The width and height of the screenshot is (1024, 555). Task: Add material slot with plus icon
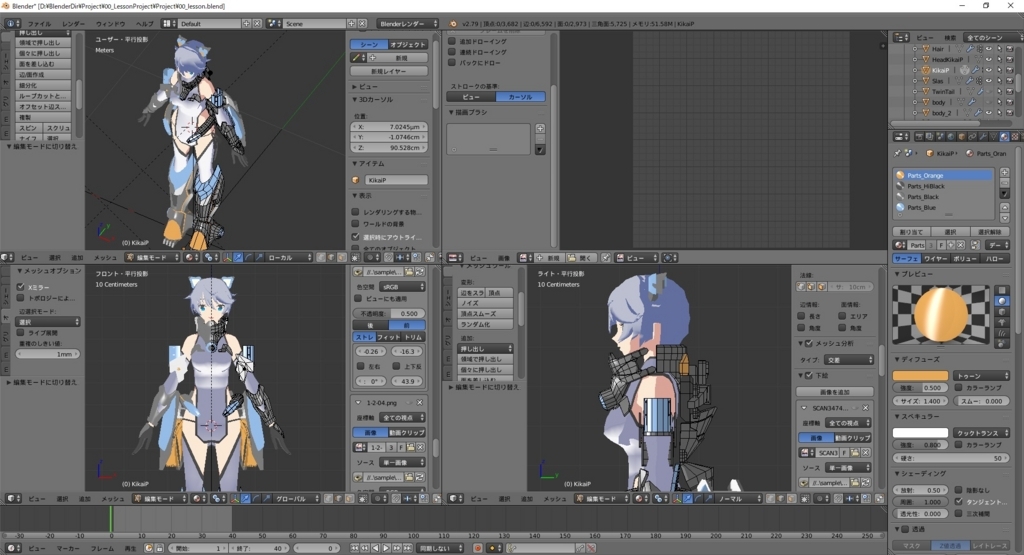[x=1004, y=172]
